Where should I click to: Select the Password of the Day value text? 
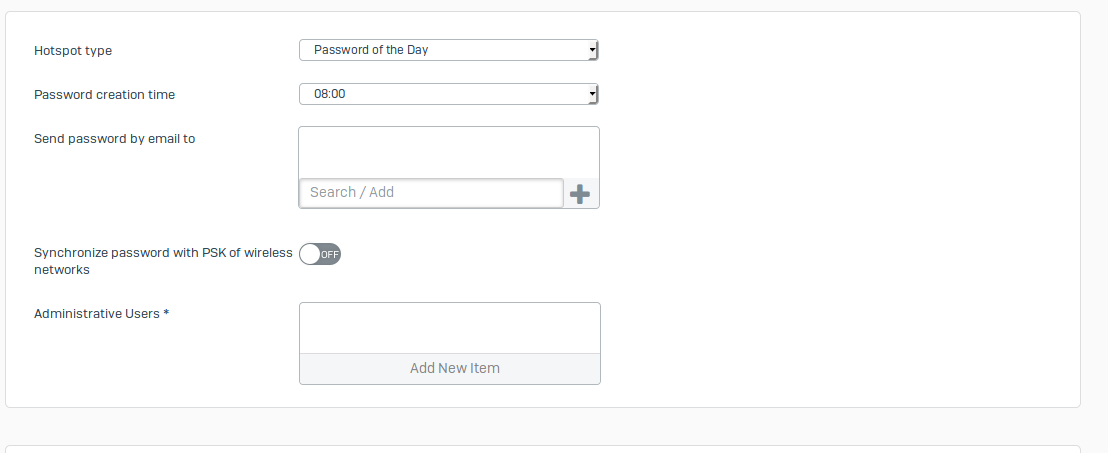[371, 50]
